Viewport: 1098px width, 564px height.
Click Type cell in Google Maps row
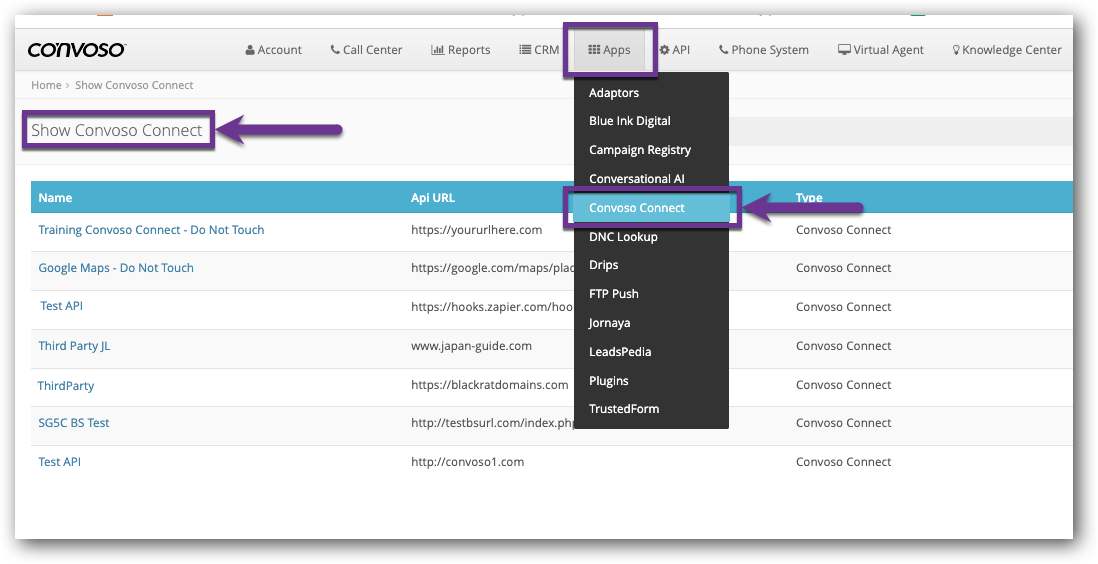(844, 268)
